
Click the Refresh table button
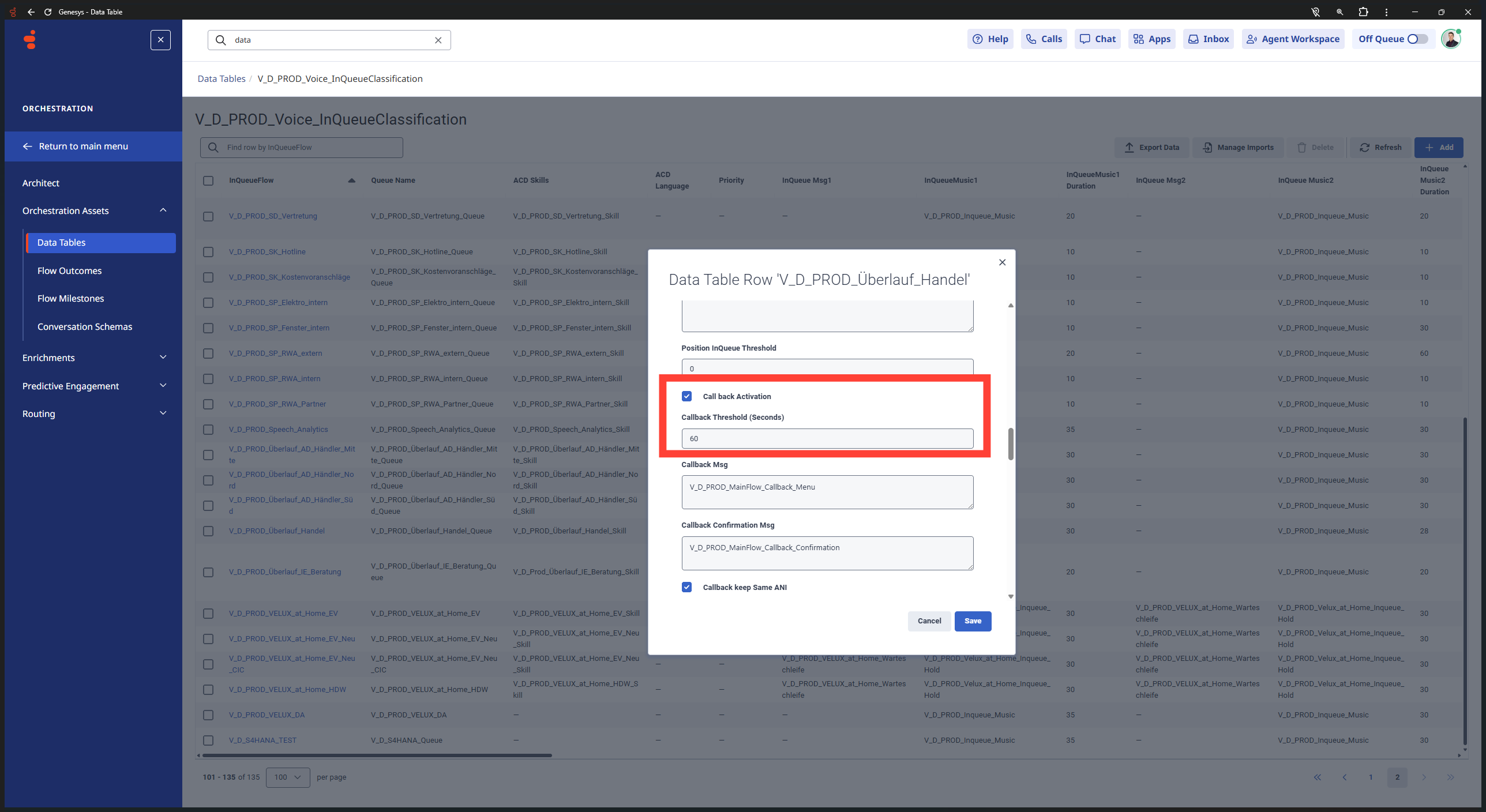[x=1380, y=148]
